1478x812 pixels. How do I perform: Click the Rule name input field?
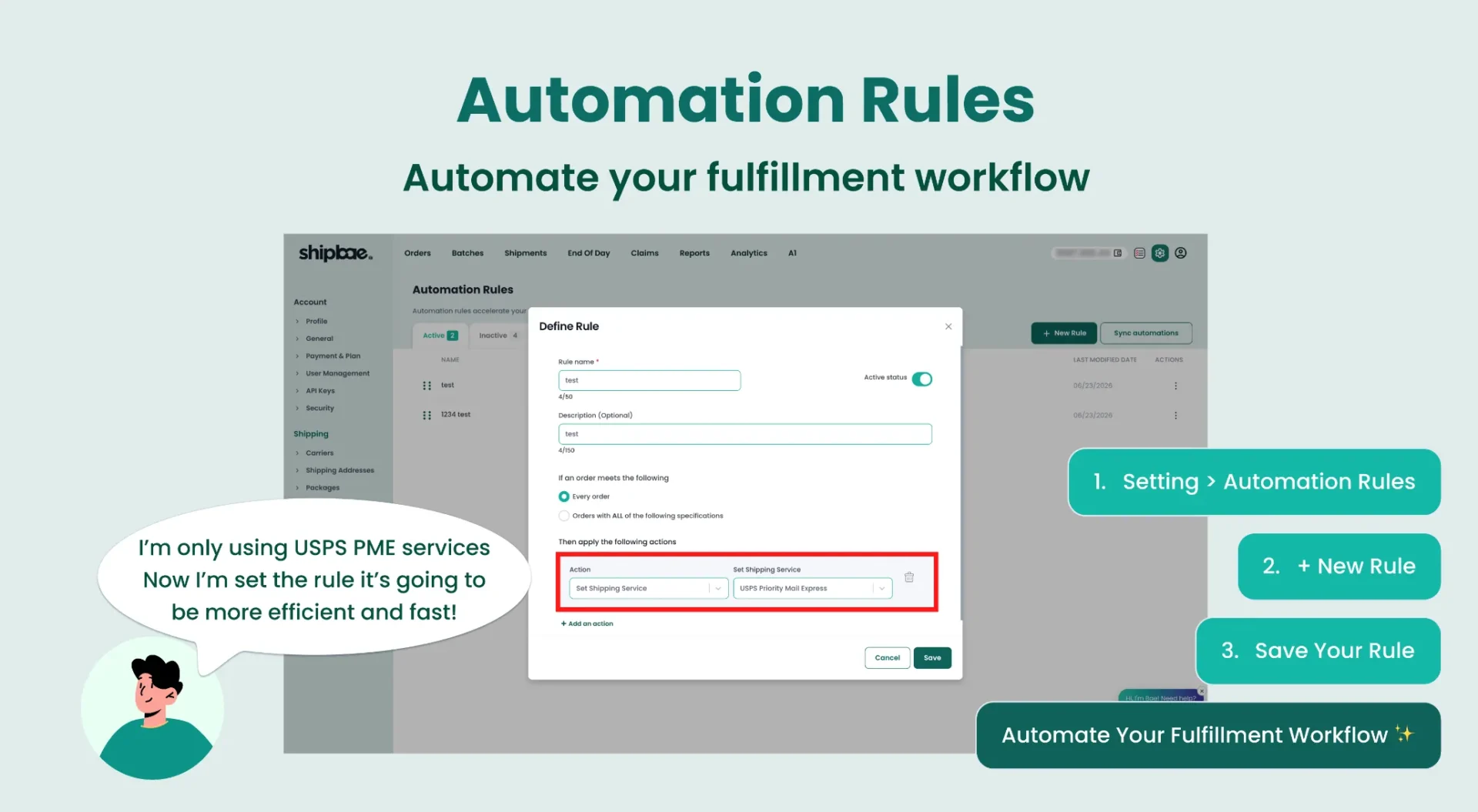649,380
